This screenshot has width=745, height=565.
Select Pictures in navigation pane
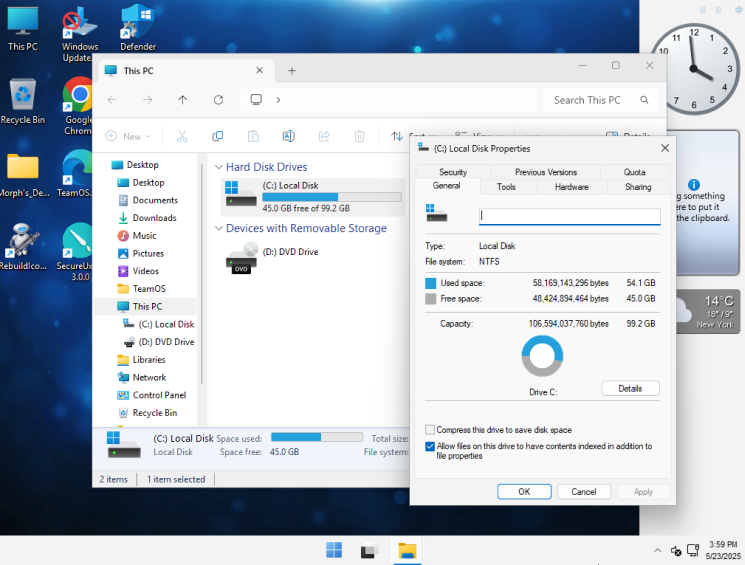141,253
